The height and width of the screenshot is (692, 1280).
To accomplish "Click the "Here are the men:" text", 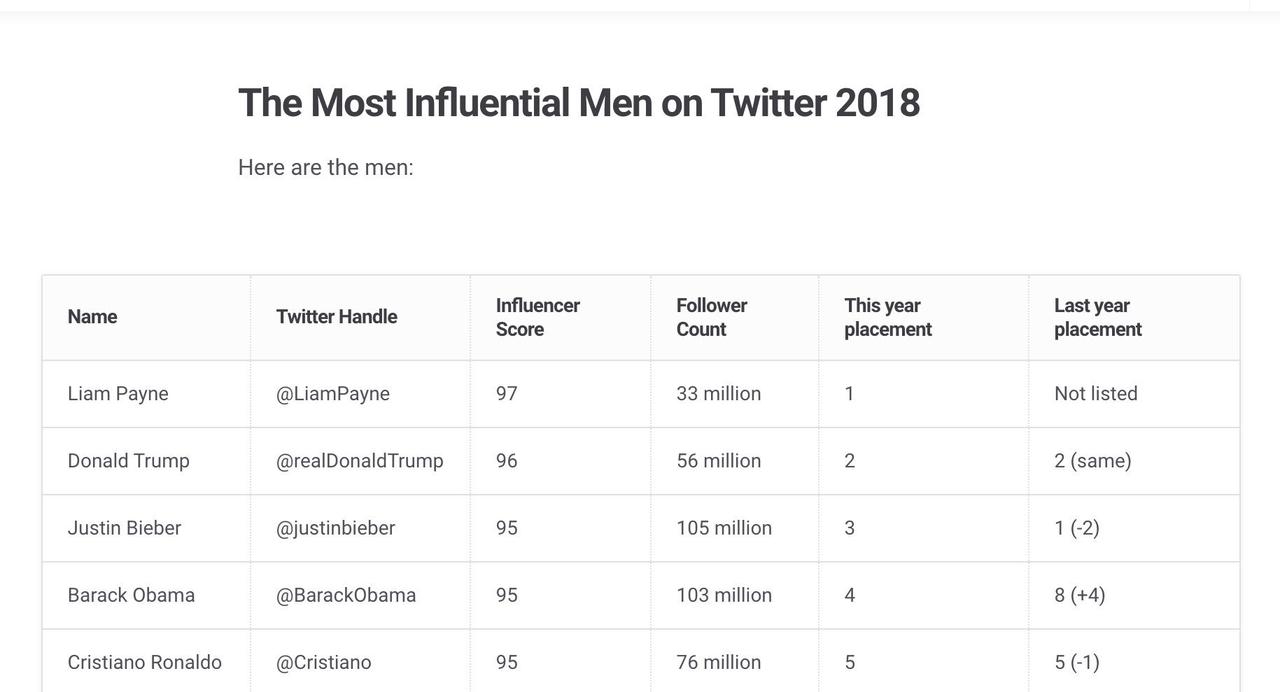I will tap(325, 167).
